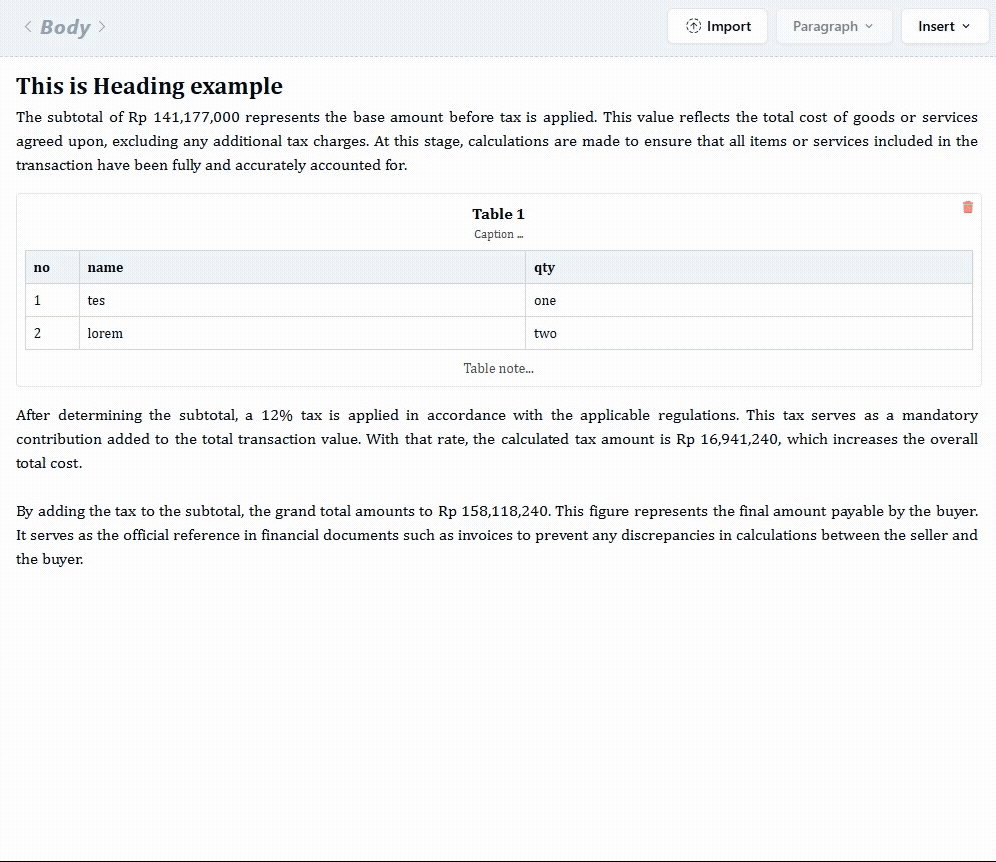Expand the Insert dropdown menu

(x=944, y=27)
